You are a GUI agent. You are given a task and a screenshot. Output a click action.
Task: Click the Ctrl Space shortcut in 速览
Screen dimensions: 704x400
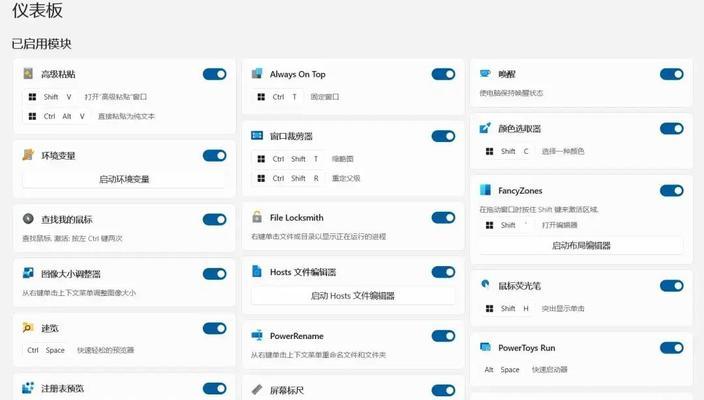46,350
